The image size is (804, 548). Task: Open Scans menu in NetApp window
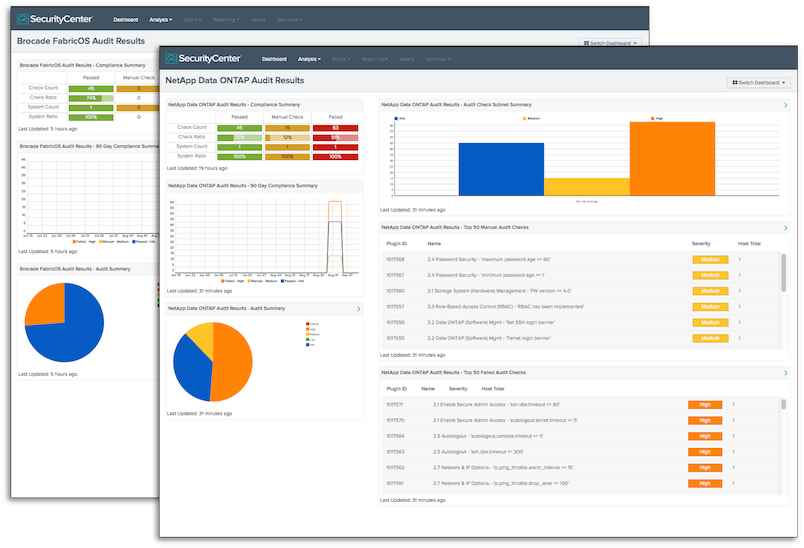pyautogui.click(x=340, y=59)
